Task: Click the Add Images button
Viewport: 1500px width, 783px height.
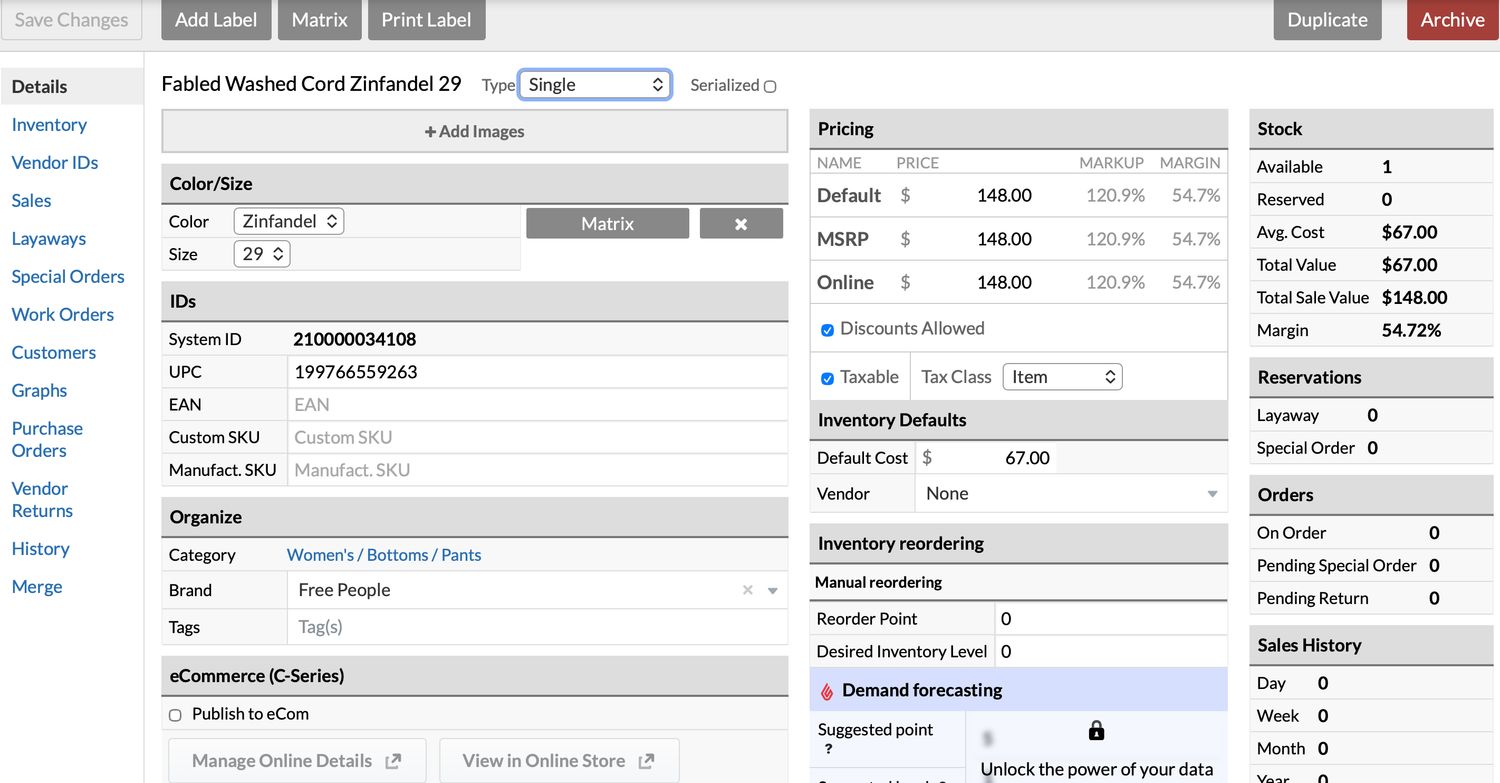Action: pos(475,131)
